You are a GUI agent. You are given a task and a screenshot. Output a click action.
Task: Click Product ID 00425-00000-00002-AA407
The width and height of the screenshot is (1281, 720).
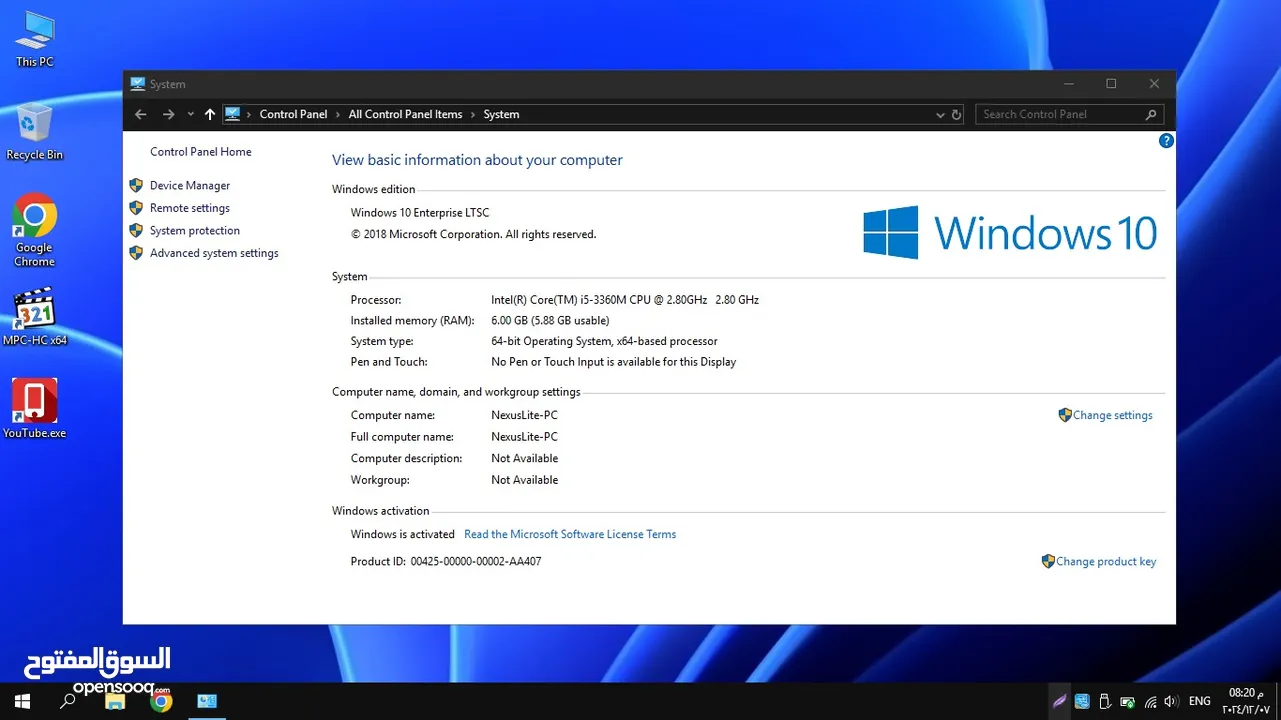click(476, 561)
